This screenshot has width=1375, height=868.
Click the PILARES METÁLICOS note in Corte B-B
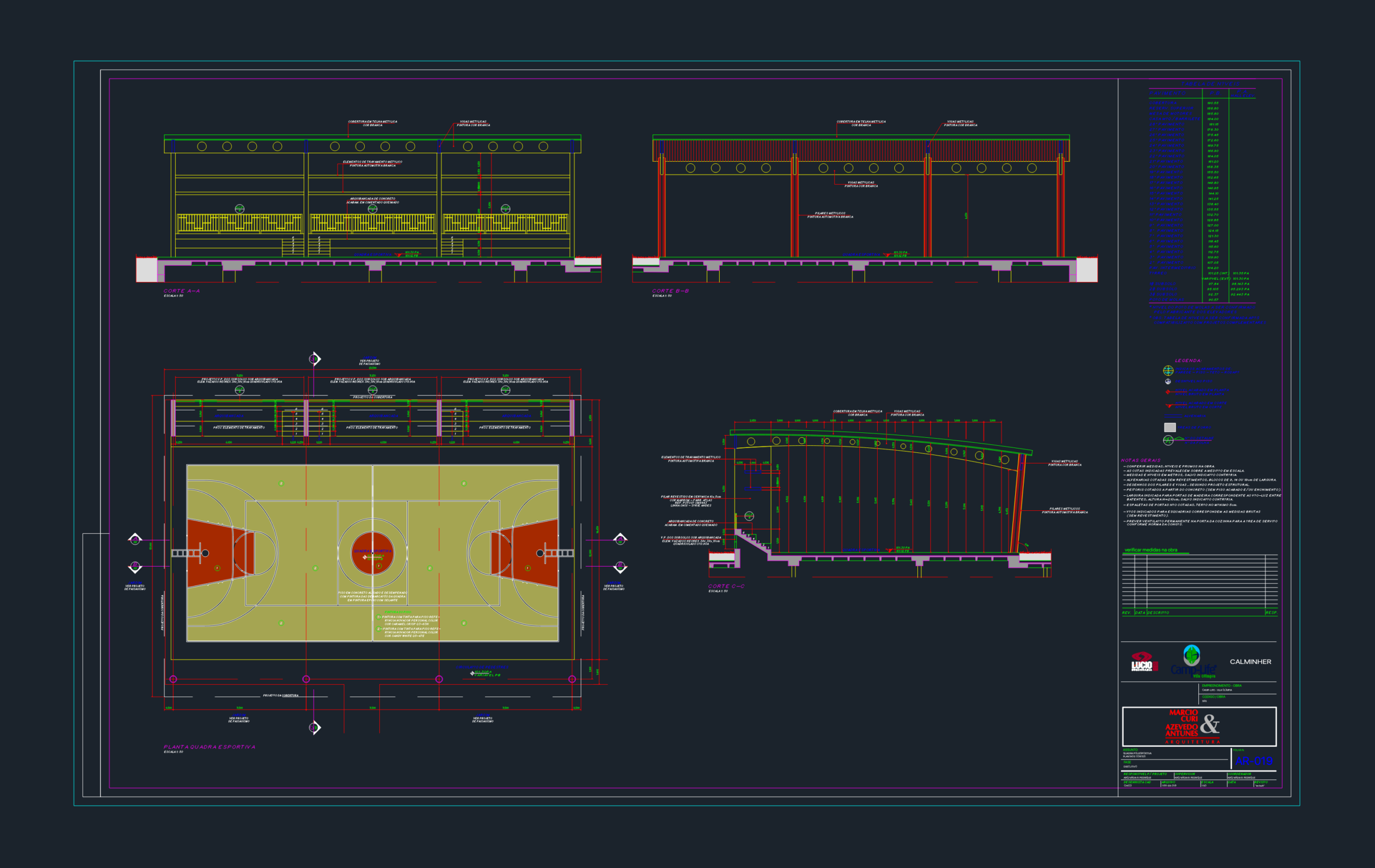(830, 215)
